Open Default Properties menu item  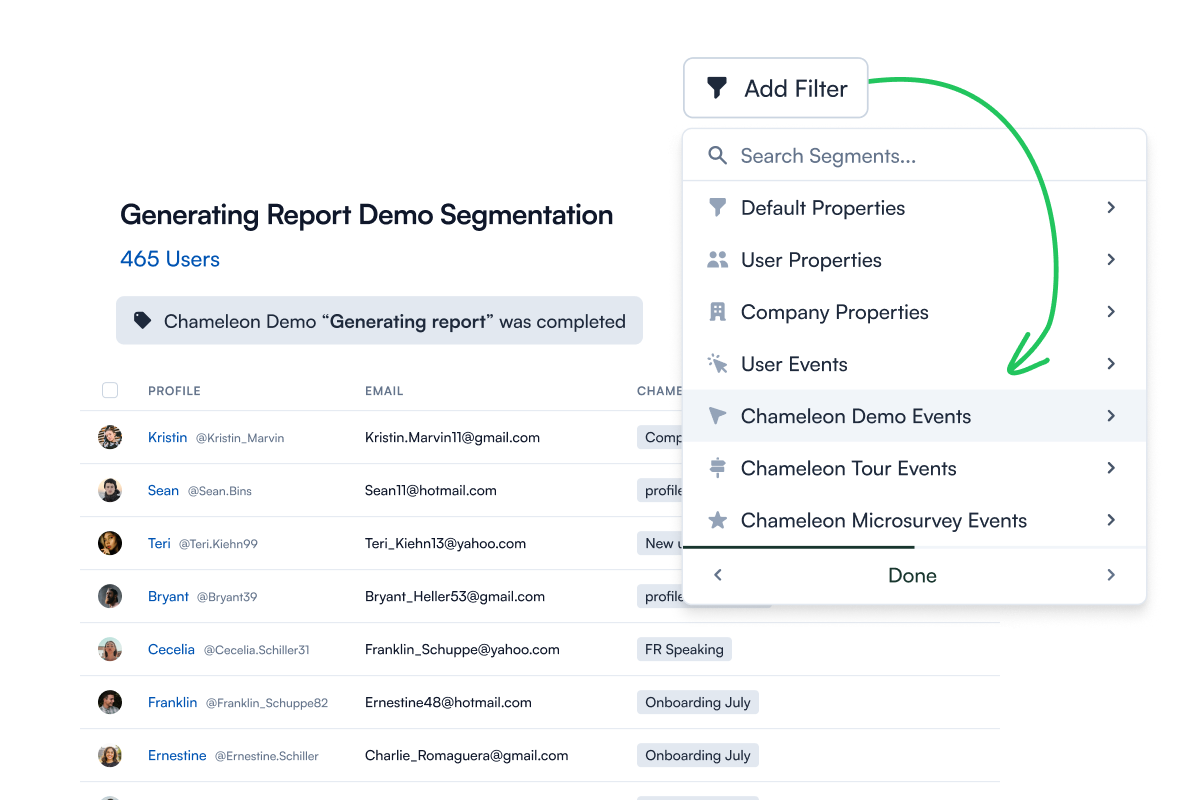coord(914,208)
